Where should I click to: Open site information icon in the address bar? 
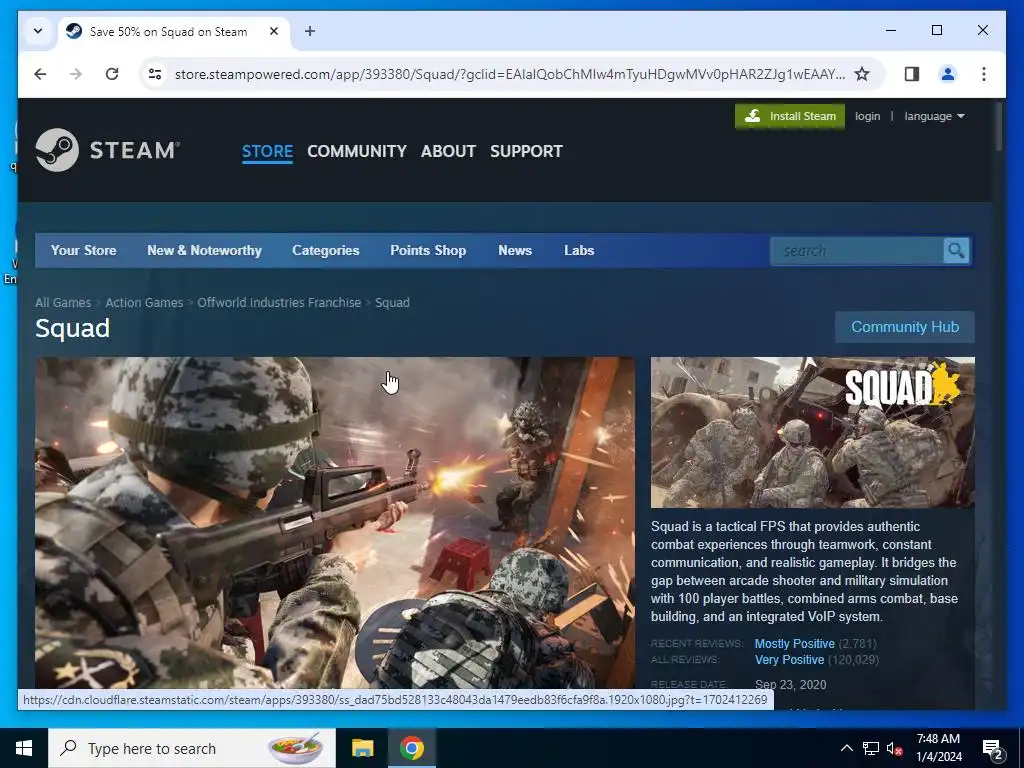pos(155,74)
